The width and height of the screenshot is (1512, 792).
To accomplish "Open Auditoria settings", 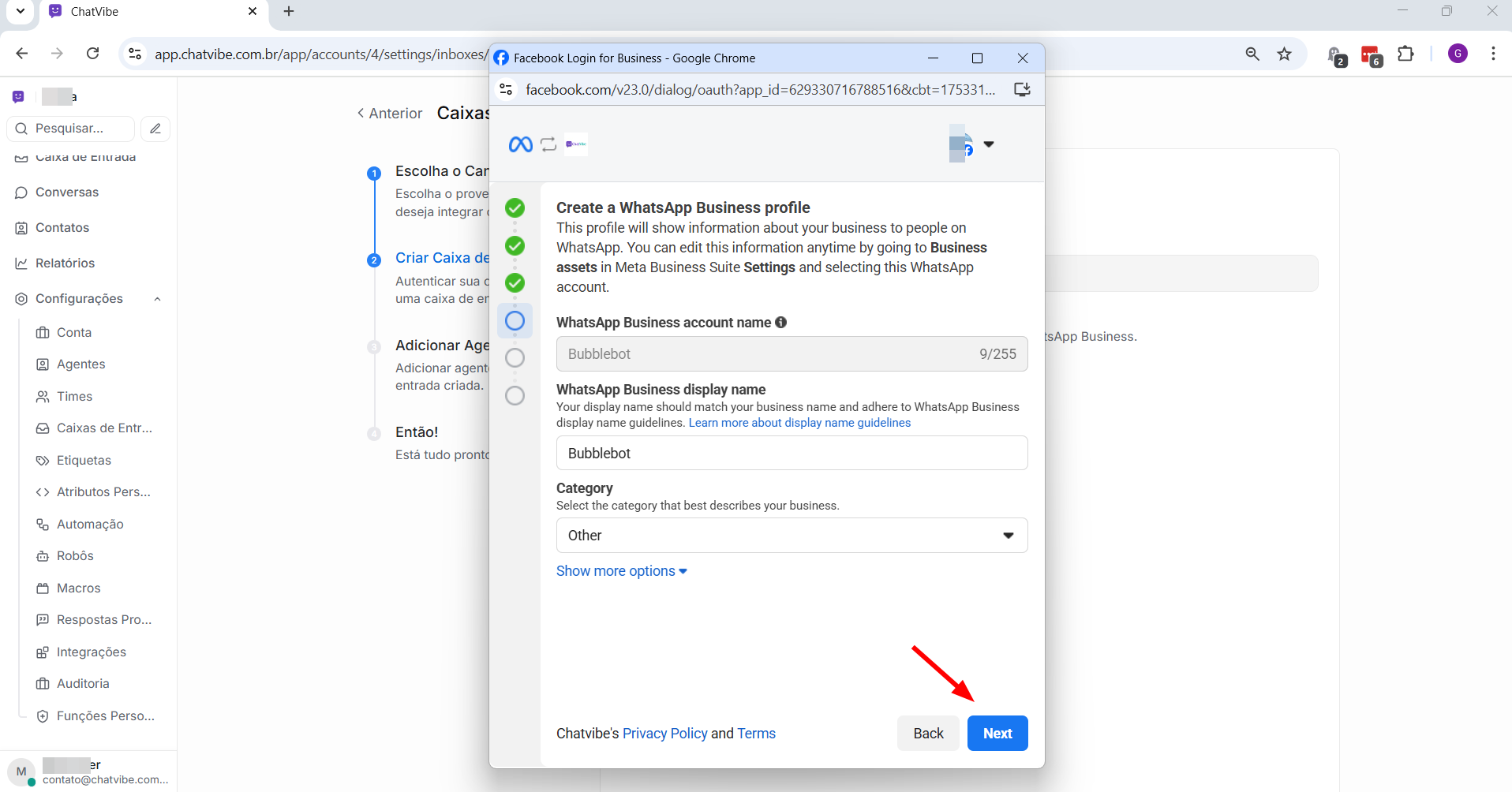I will (83, 683).
